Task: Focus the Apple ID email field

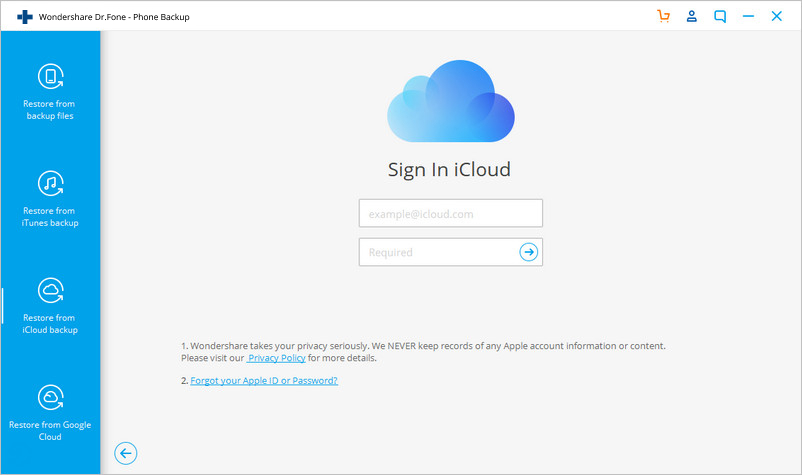Action: coord(451,213)
